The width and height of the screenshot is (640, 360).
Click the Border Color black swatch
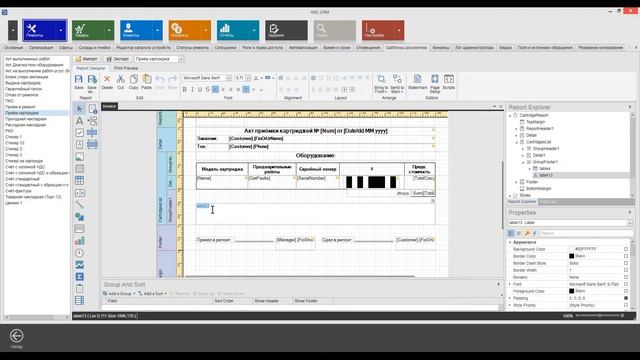[x=571, y=256]
